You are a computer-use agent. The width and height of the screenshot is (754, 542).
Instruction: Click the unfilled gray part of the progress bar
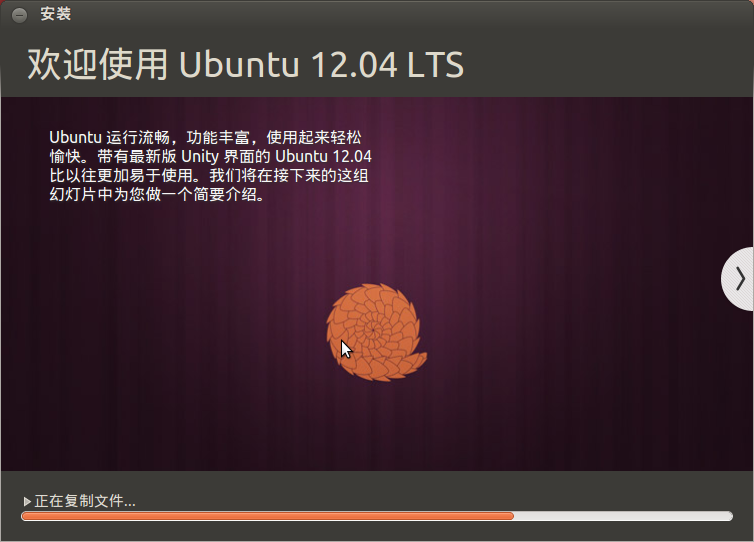pyautogui.click(x=623, y=516)
